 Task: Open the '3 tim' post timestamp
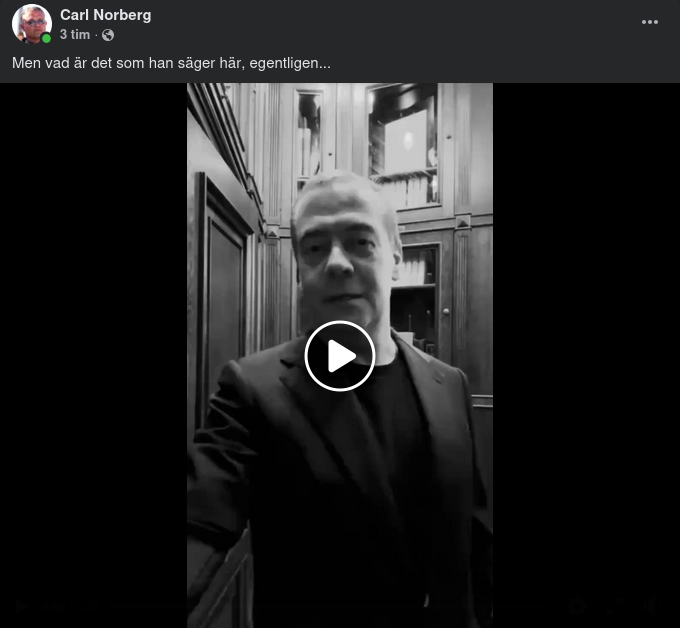pyautogui.click(x=75, y=35)
